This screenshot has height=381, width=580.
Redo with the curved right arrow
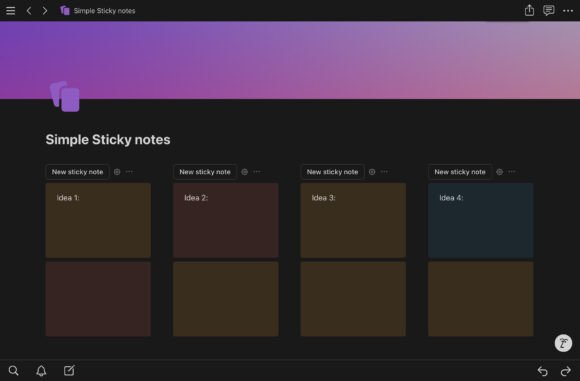566,371
